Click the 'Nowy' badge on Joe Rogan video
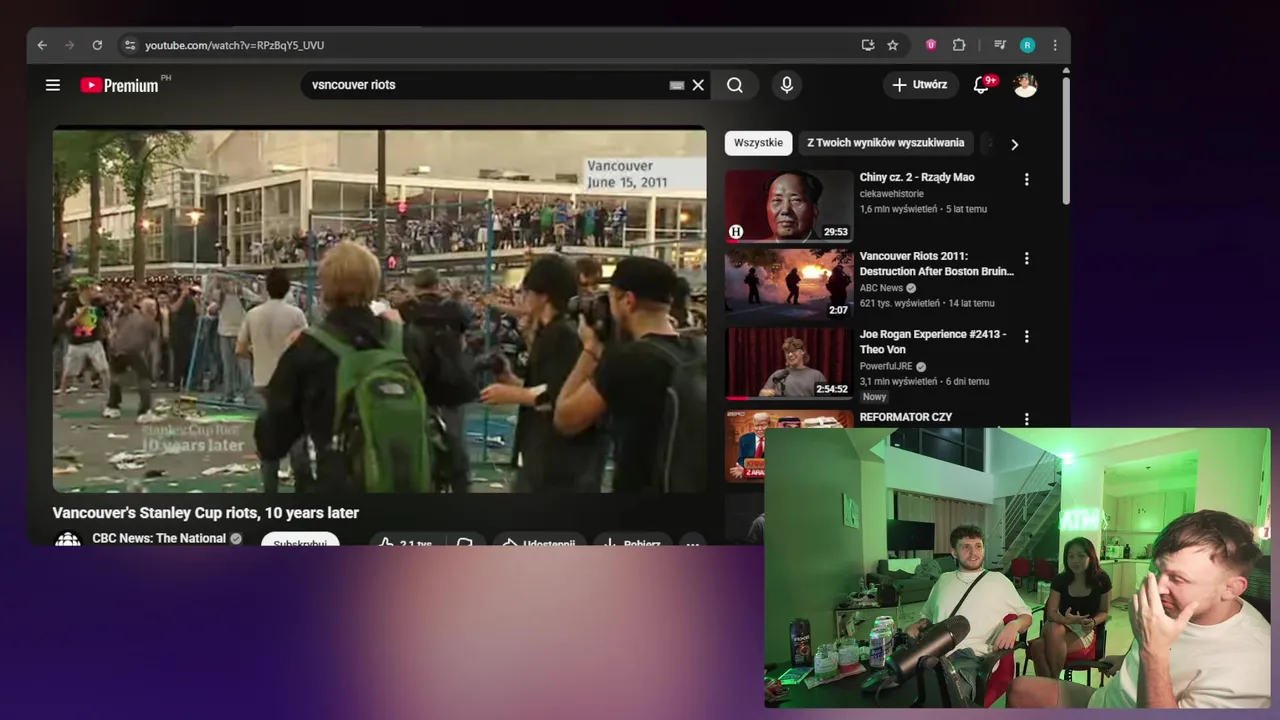1280x720 pixels. point(875,397)
